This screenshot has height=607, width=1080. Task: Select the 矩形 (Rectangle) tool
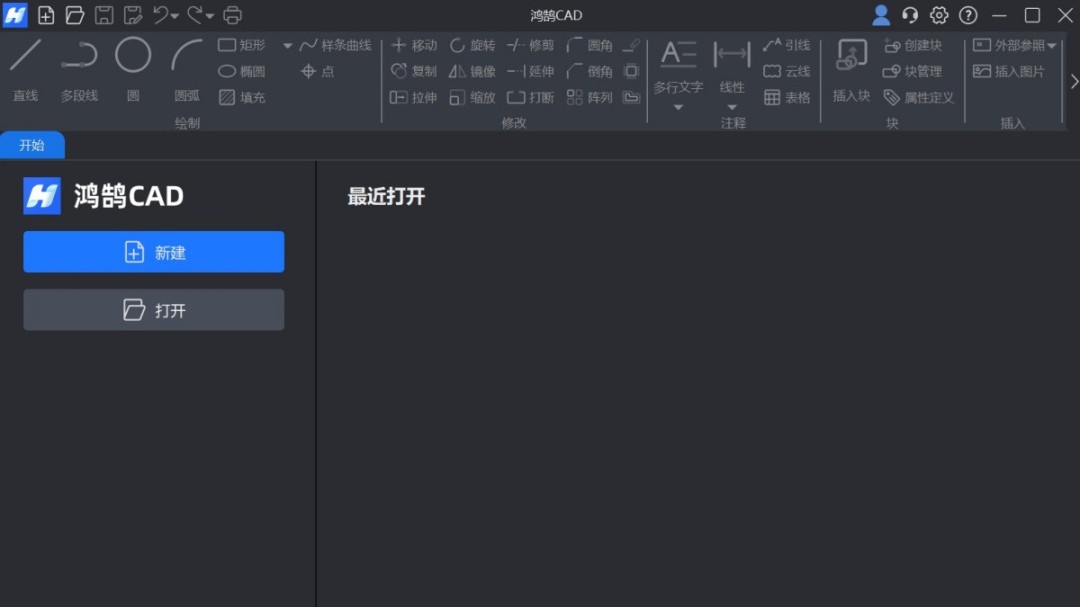click(238, 44)
